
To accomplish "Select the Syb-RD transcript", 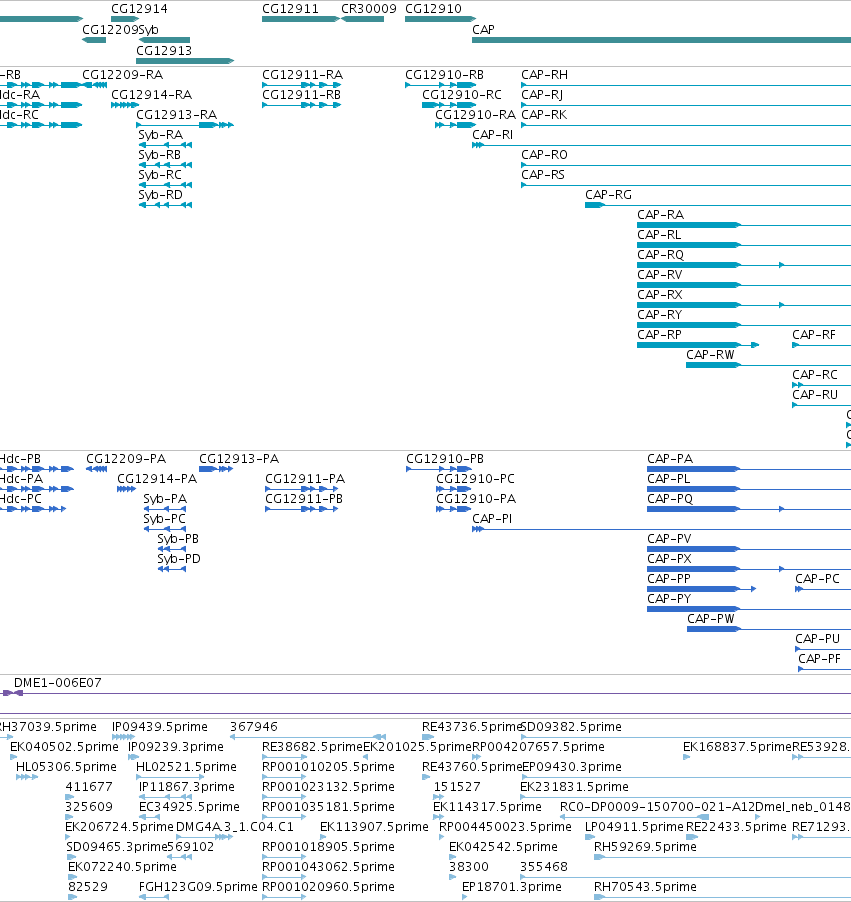I will (161, 194).
